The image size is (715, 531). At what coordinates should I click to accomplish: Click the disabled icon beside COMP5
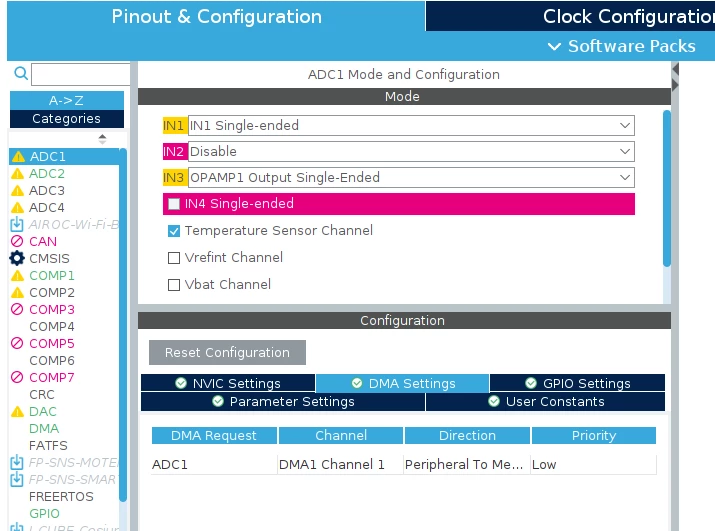[x=17, y=343]
